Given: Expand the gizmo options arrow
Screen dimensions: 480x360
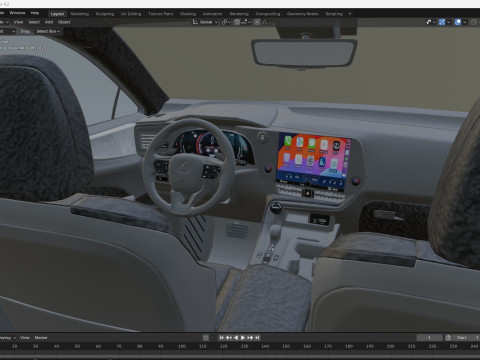Looking at the screenshot, I should pos(448,22).
